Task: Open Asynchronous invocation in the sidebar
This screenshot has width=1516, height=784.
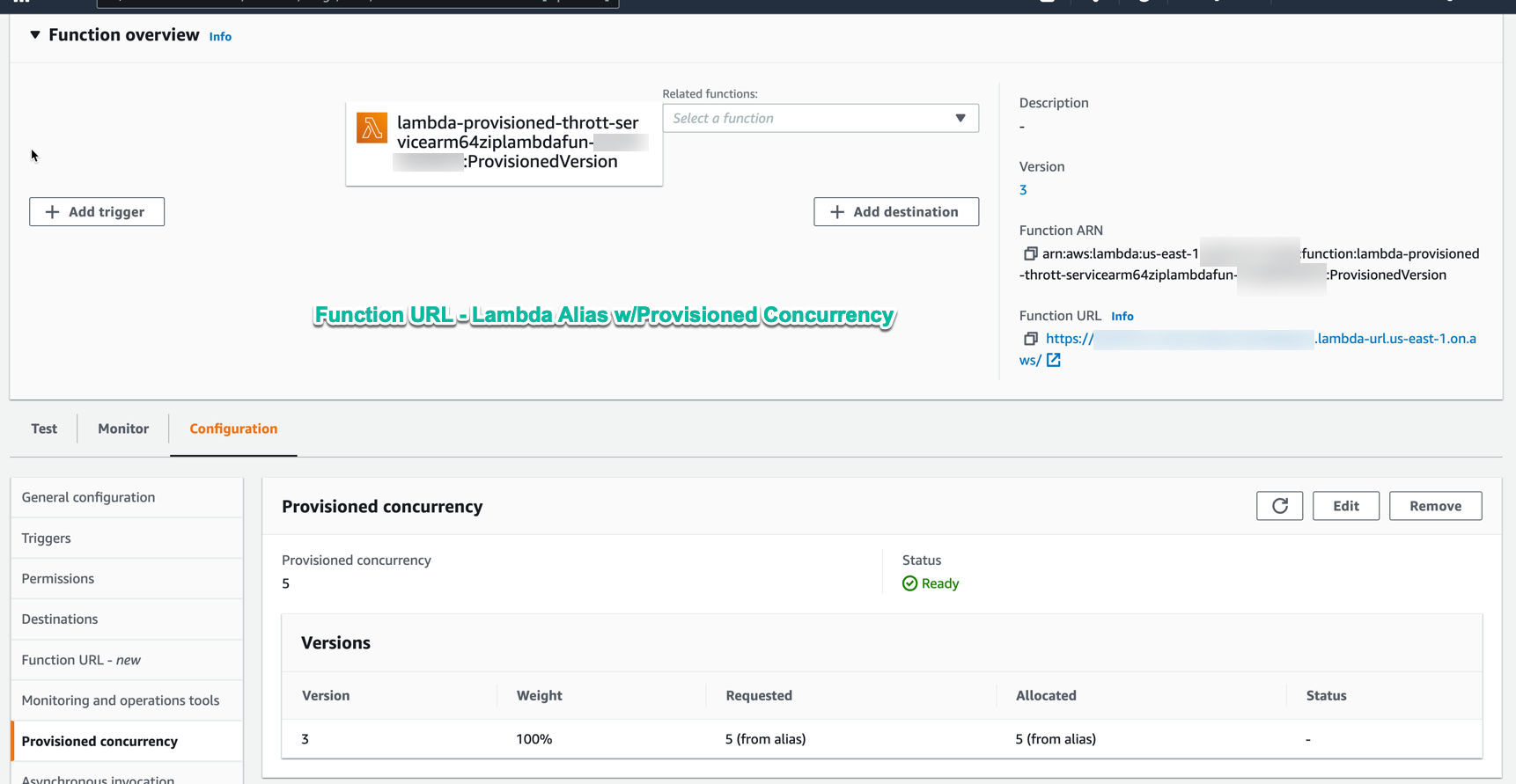Action: (x=127, y=774)
